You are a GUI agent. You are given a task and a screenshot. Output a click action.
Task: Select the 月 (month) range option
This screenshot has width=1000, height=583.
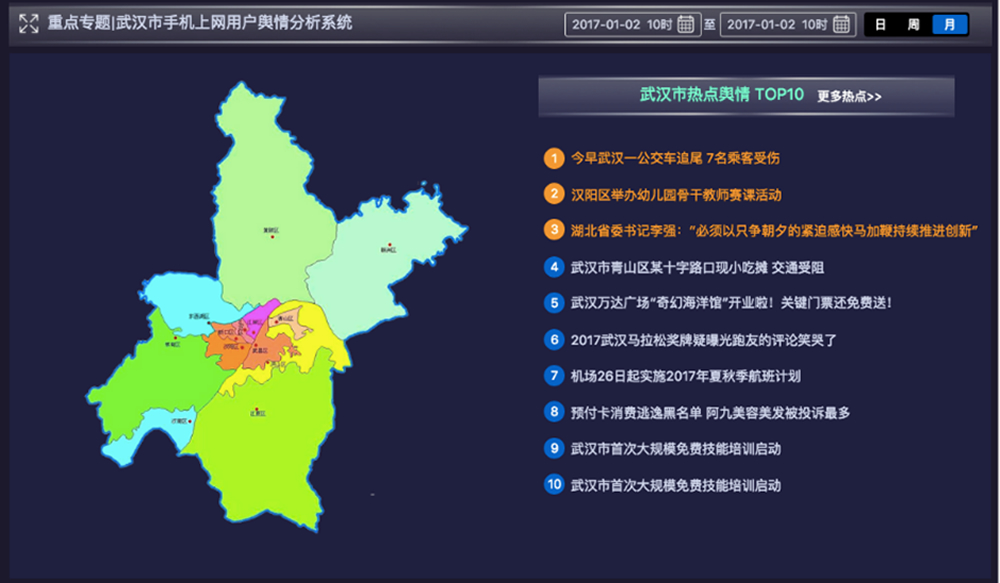pyautogui.click(x=949, y=25)
